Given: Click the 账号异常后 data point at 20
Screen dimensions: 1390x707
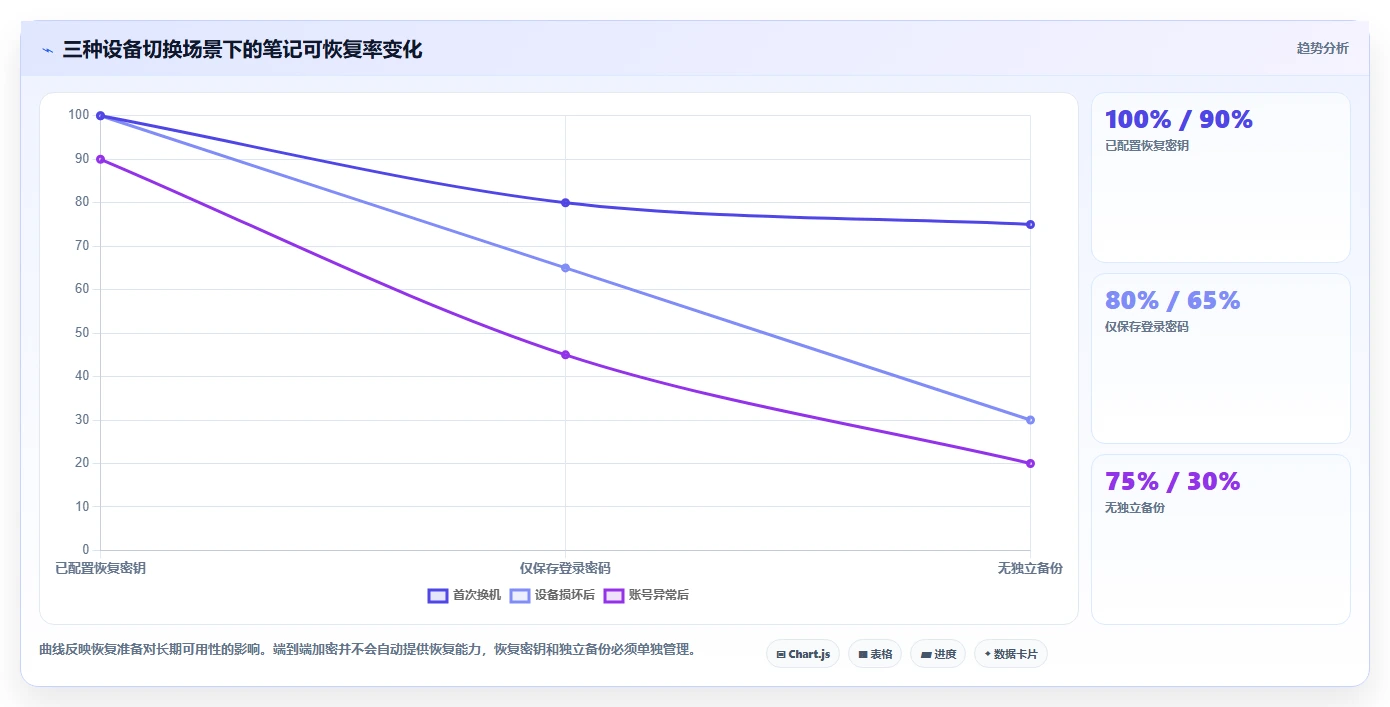Looking at the screenshot, I should pyautogui.click(x=1030, y=463).
